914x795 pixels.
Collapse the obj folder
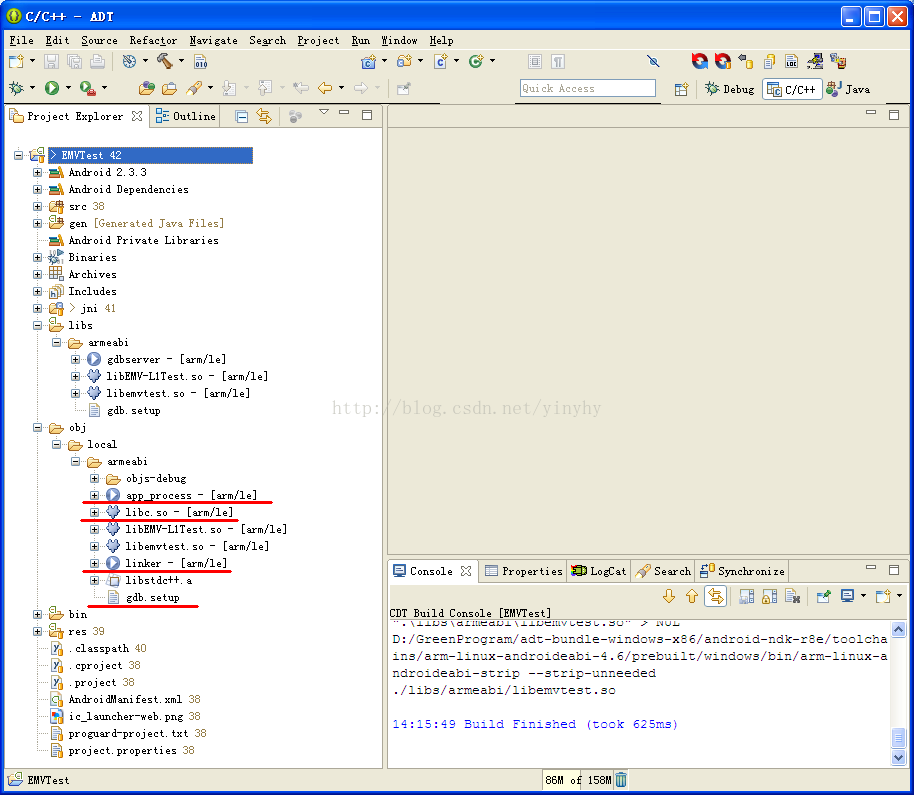pyautogui.click(x=37, y=427)
